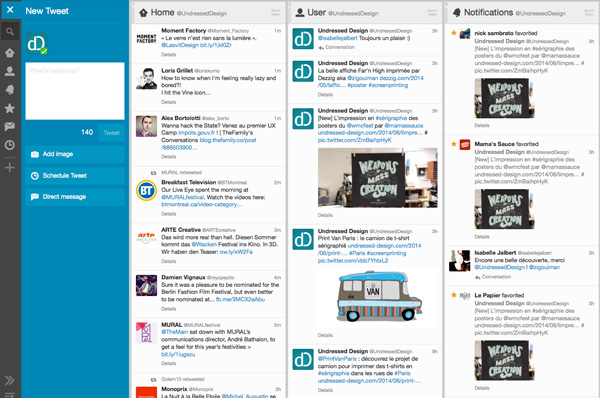Screen dimensions: 600x398
Task: Open the search icon in sidebar
Action: tap(10, 32)
